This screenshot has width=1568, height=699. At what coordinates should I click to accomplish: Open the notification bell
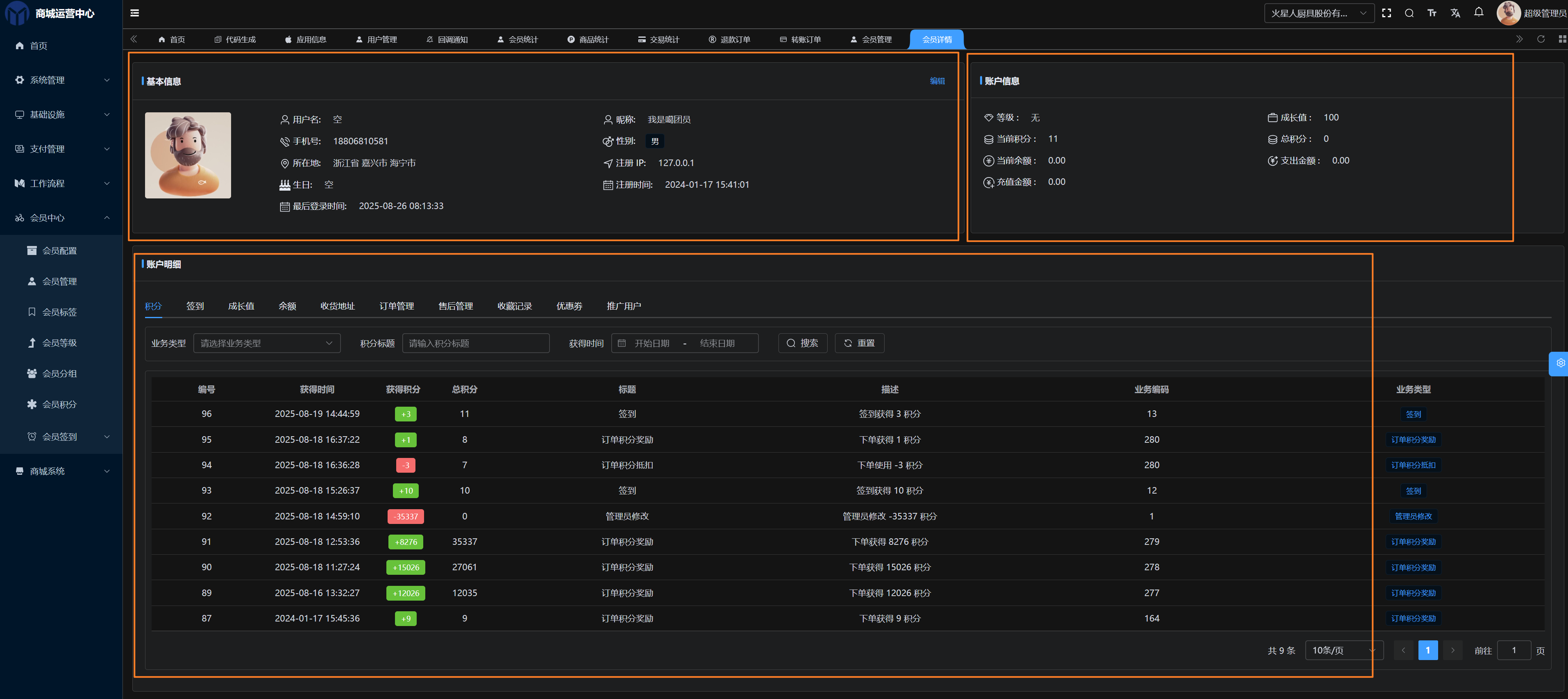[1479, 12]
